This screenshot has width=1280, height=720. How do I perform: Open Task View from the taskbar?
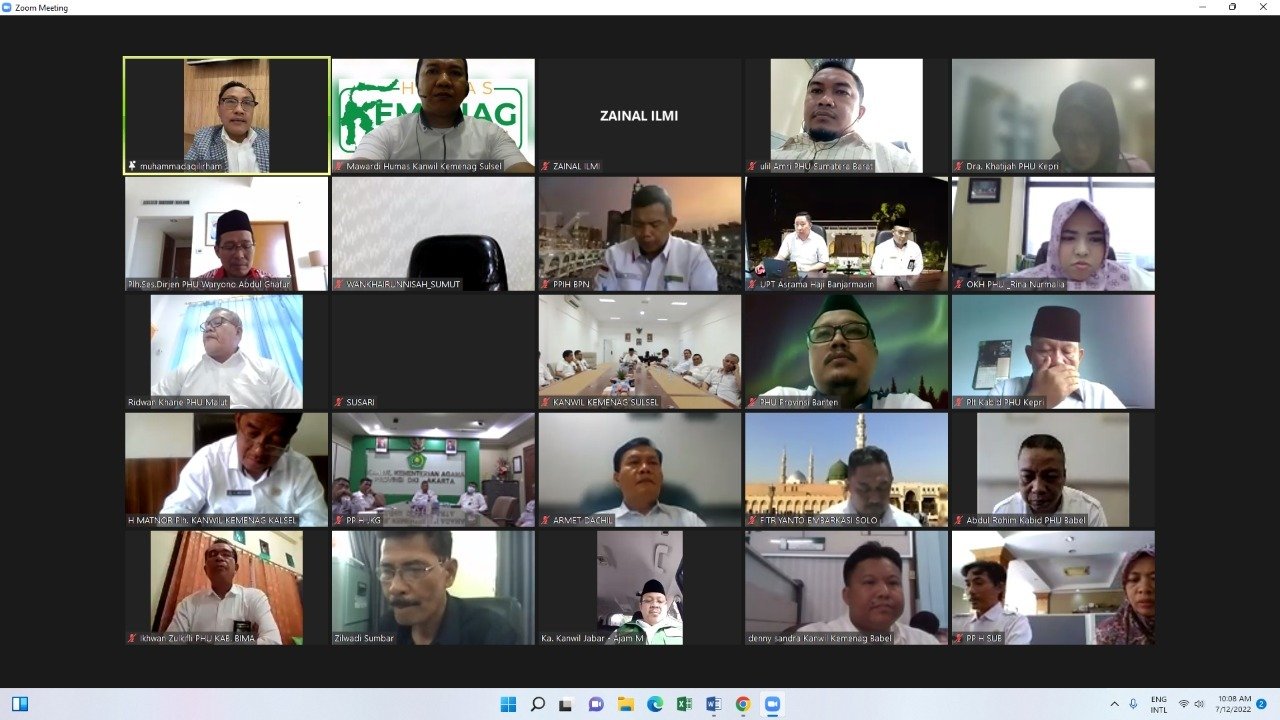coord(566,704)
